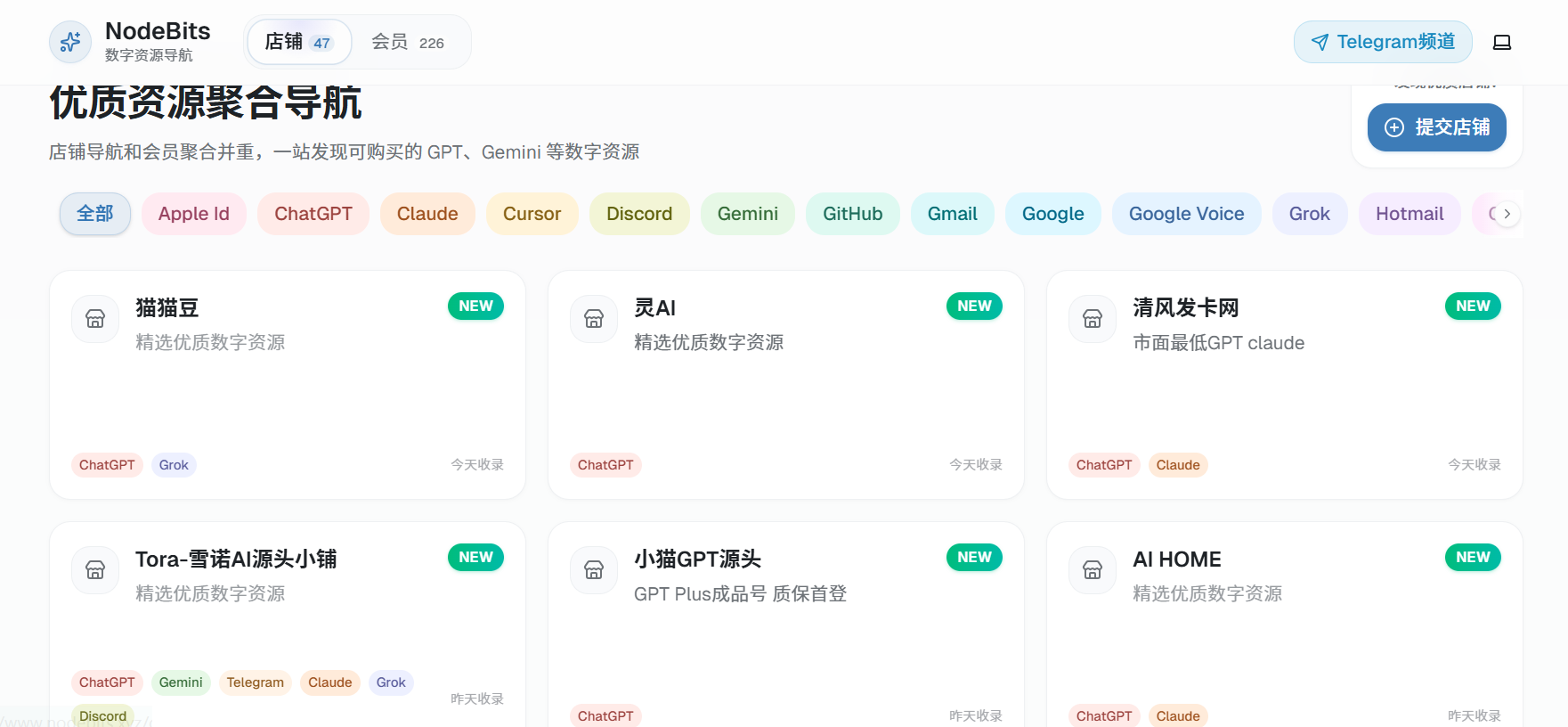Click the NodeBits sparkle logo icon
The image size is (1568, 727).
point(70,42)
